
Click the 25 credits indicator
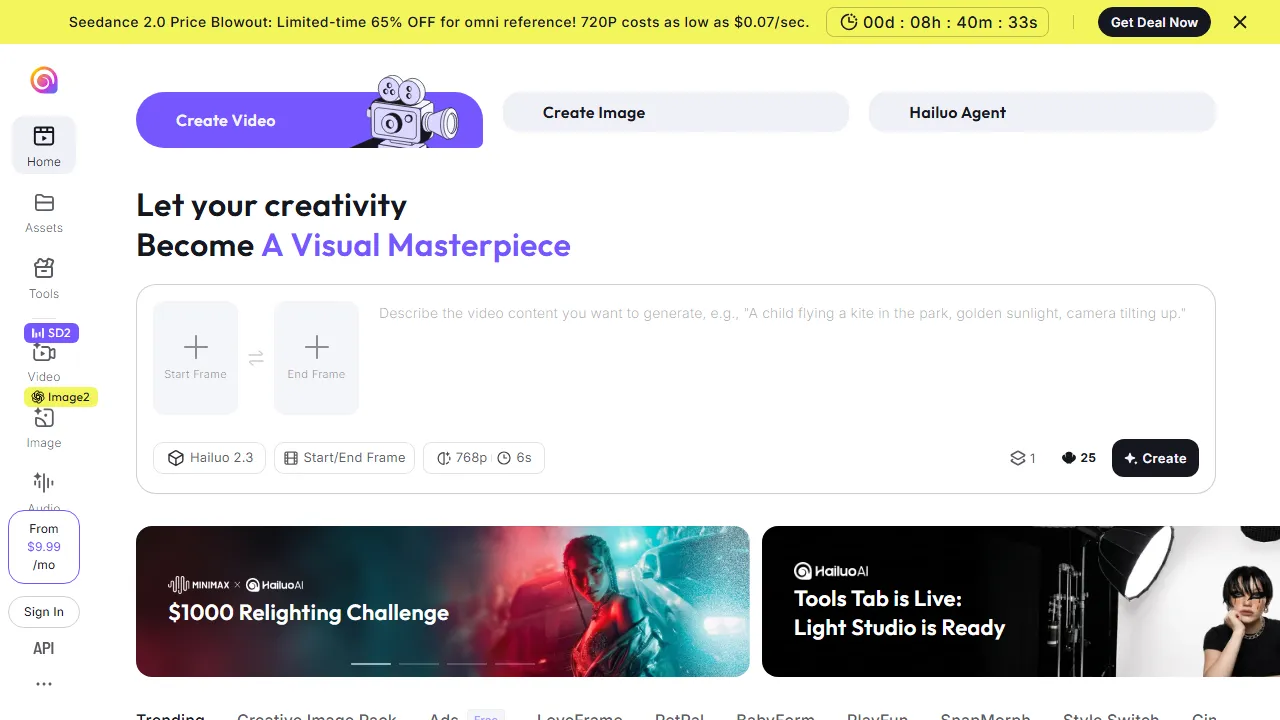click(x=1079, y=458)
